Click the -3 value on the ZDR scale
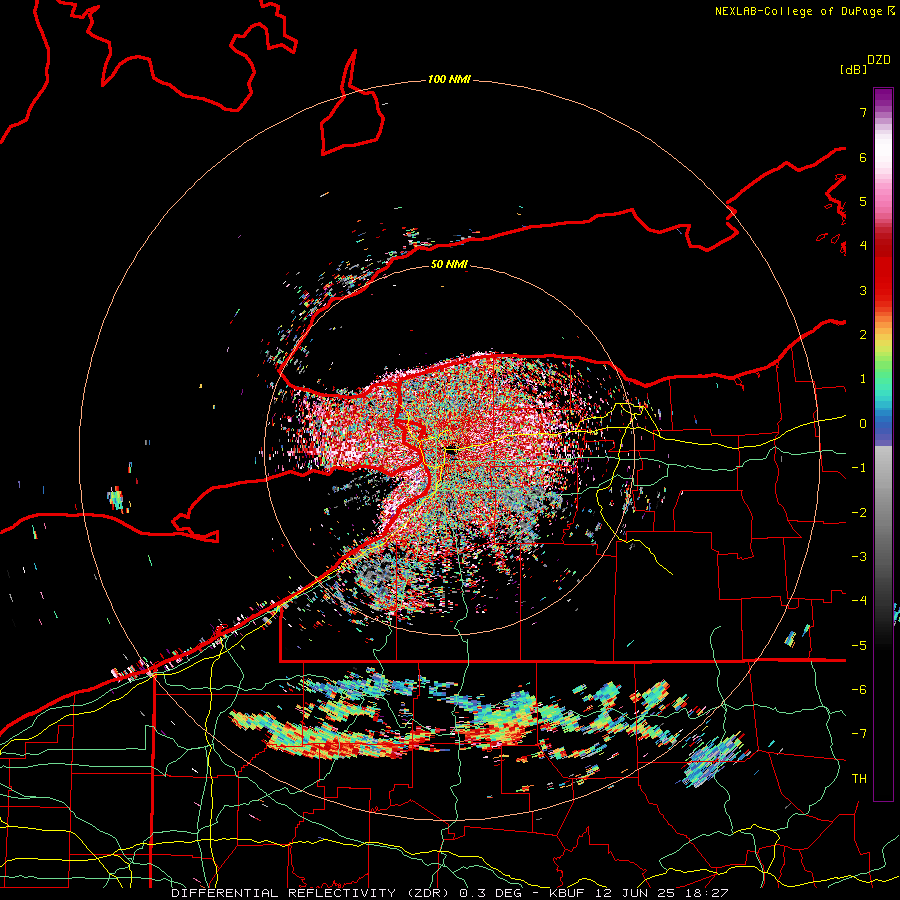The height and width of the screenshot is (900, 900). click(x=859, y=557)
